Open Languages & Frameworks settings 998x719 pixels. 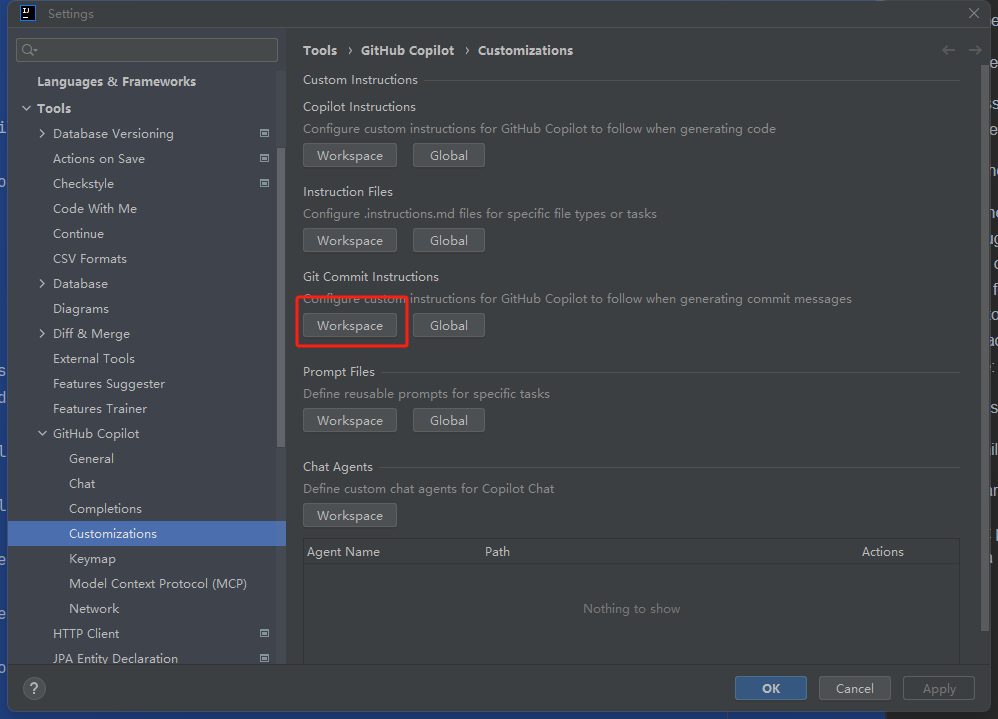(x=116, y=81)
